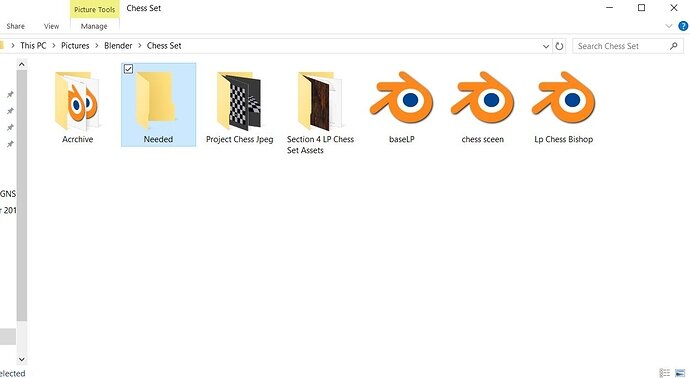This screenshot has width=690, height=378.
Task: Navigate to Blender in address bar
Action: pyautogui.click(x=118, y=46)
